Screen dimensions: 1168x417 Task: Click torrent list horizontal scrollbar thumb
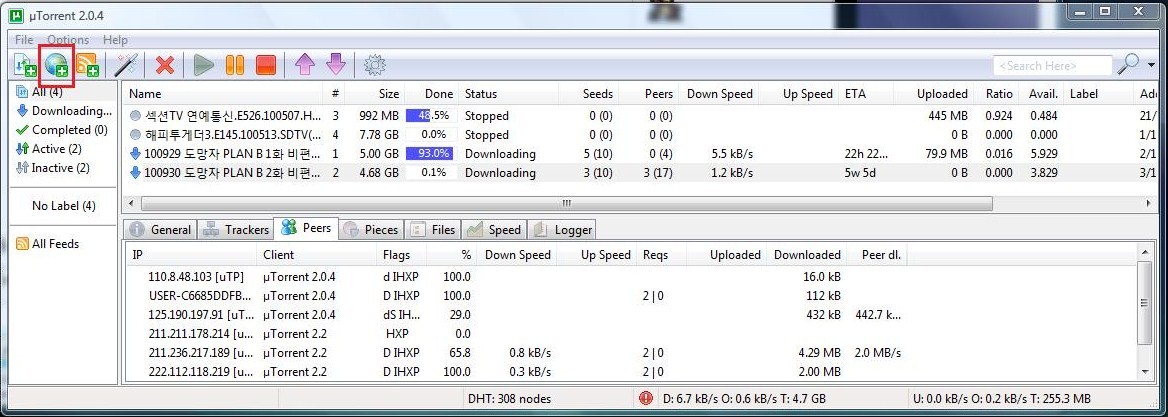tap(566, 203)
